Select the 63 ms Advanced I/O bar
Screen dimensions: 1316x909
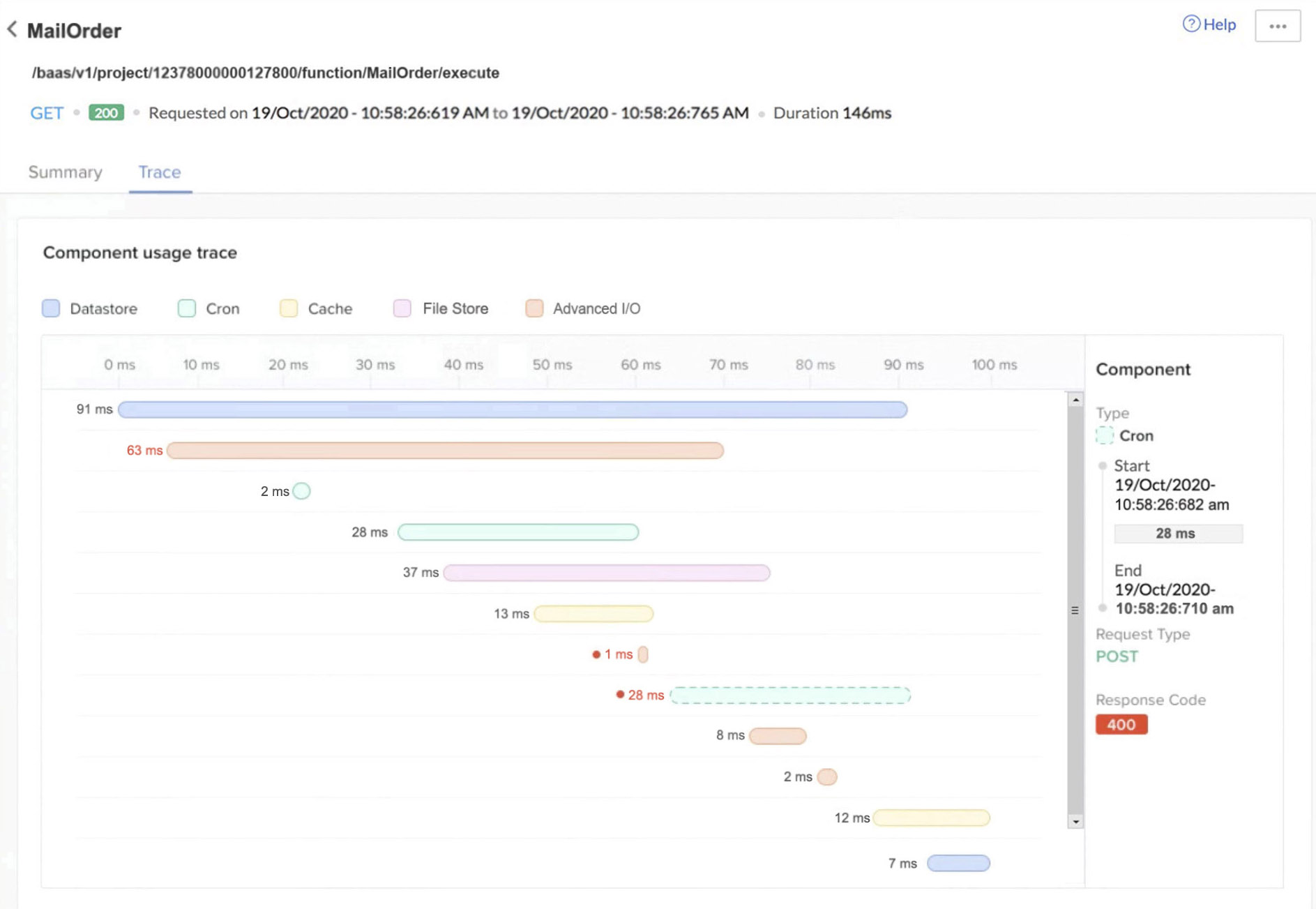click(x=445, y=451)
